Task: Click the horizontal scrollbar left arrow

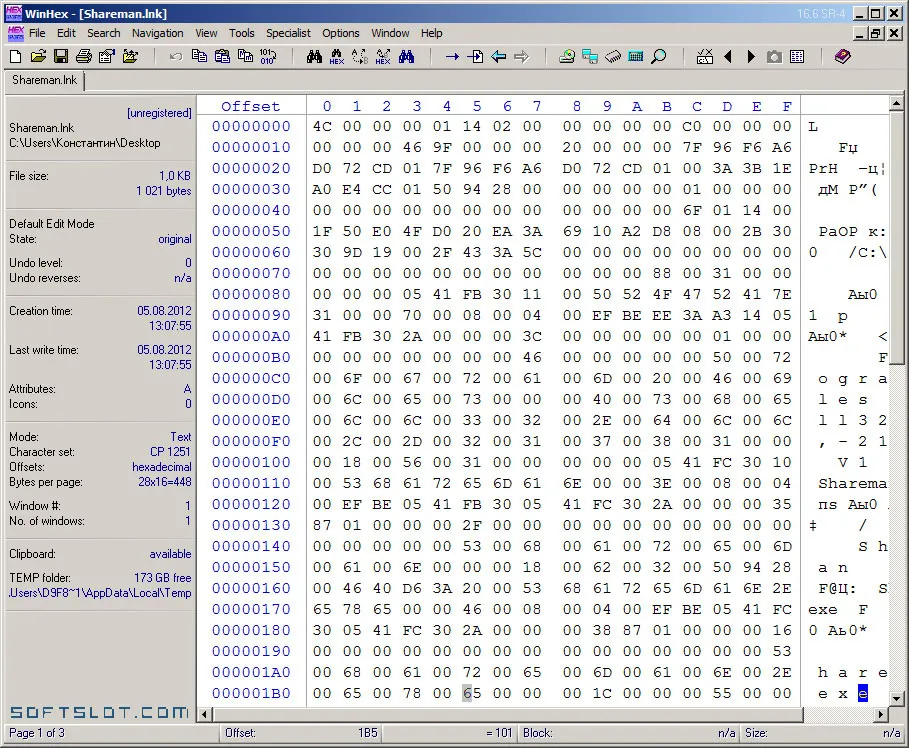Action: (204, 714)
